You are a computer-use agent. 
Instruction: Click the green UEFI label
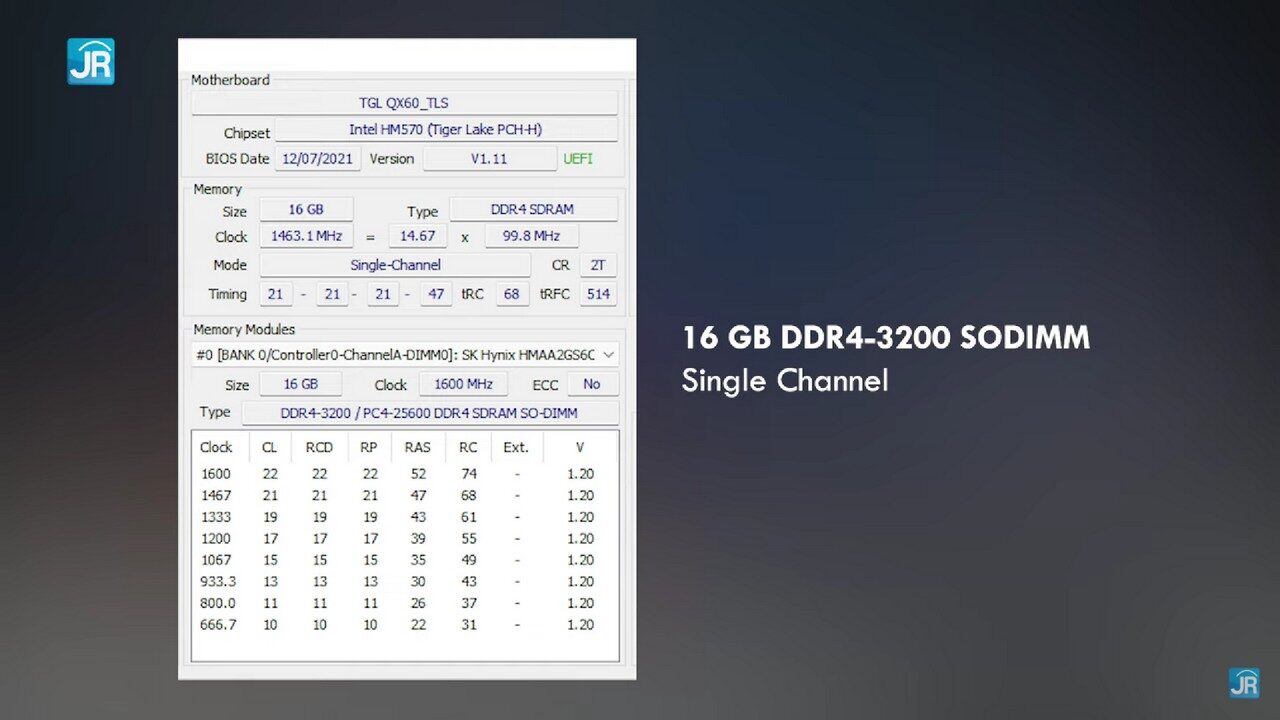click(x=578, y=159)
